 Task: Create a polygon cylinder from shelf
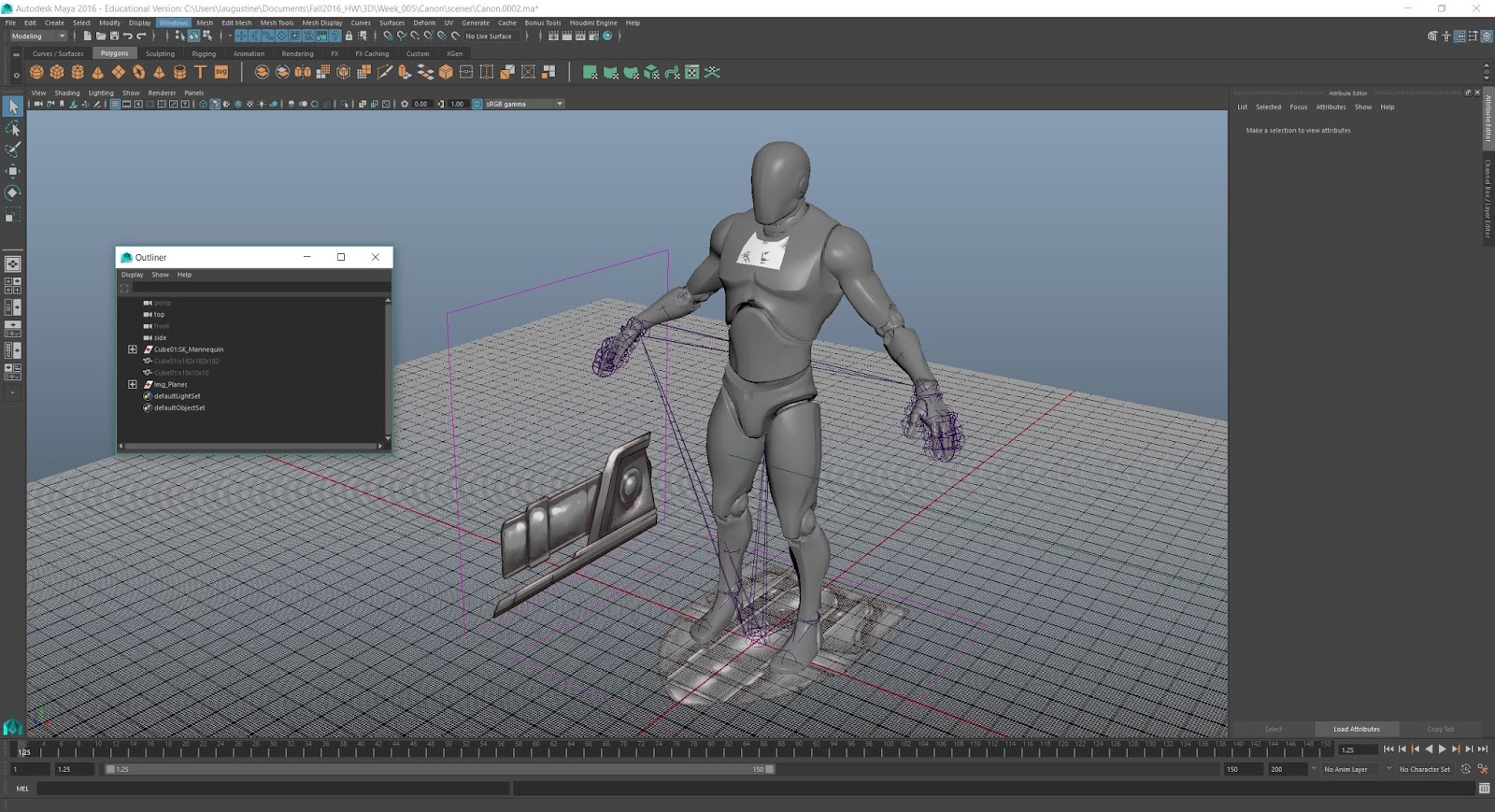click(x=78, y=72)
